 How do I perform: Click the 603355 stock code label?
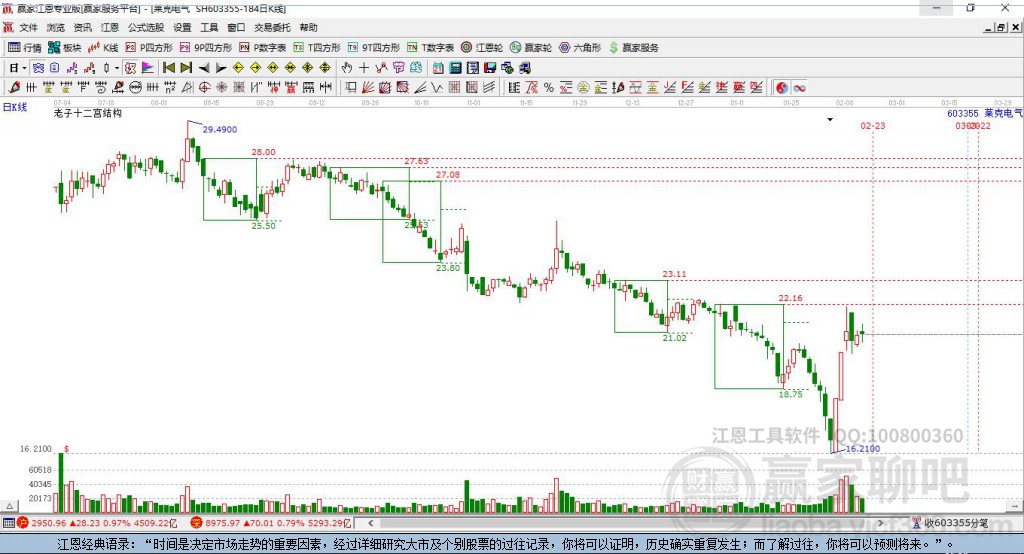point(963,113)
